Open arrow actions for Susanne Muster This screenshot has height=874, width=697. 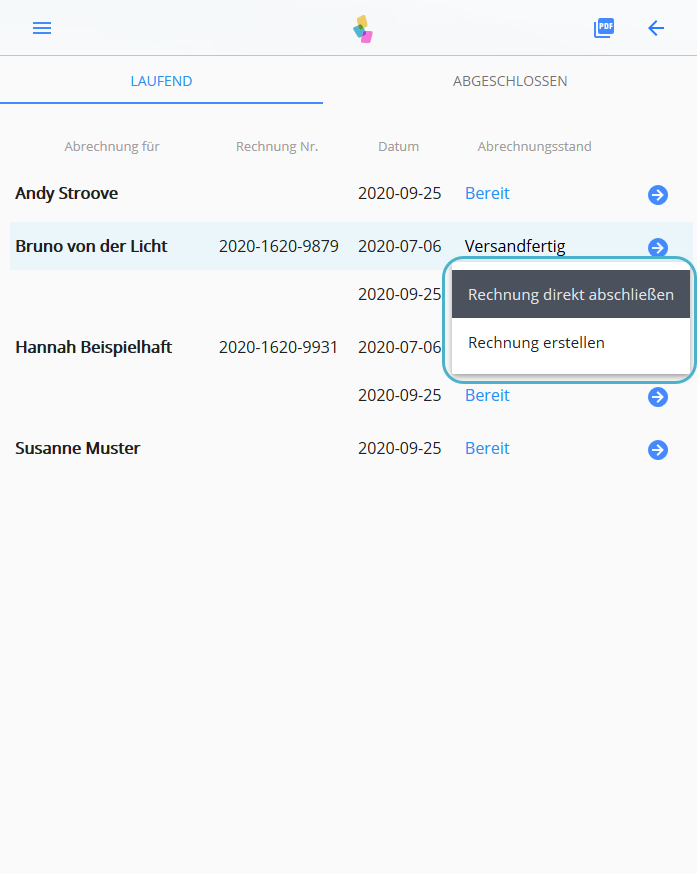[x=657, y=450]
